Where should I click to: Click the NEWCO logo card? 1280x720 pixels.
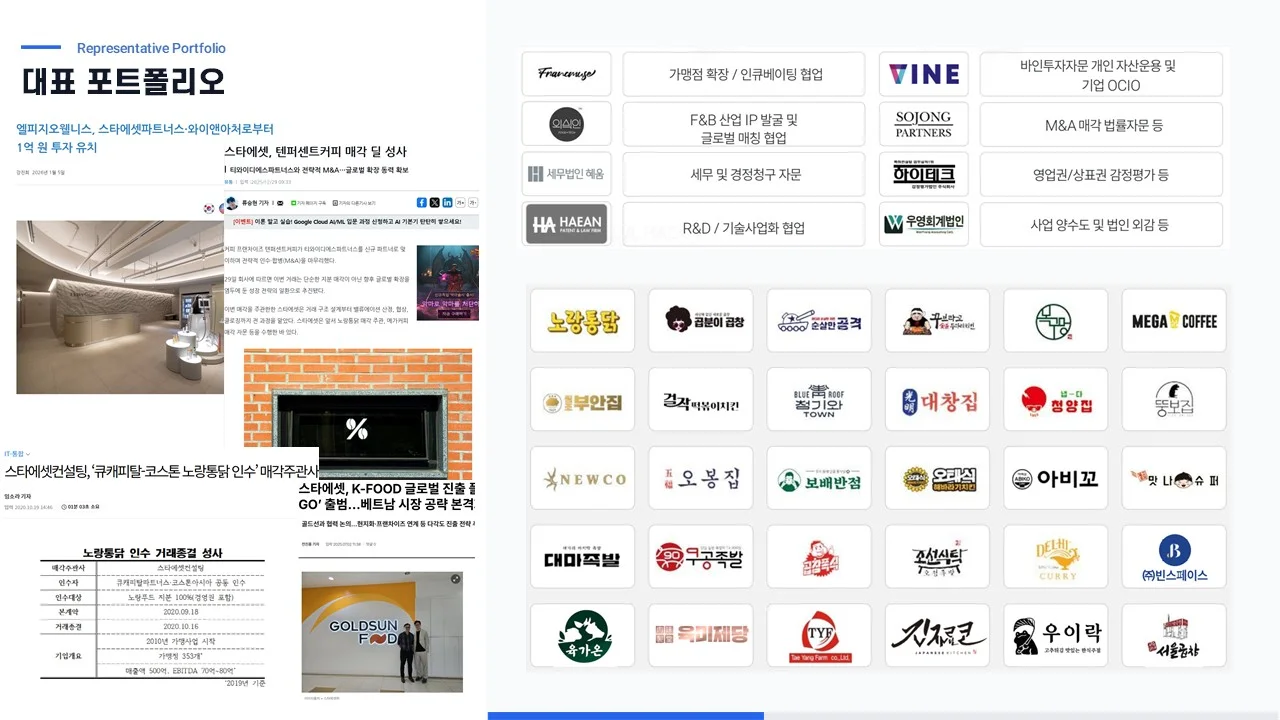pos(582,478)
